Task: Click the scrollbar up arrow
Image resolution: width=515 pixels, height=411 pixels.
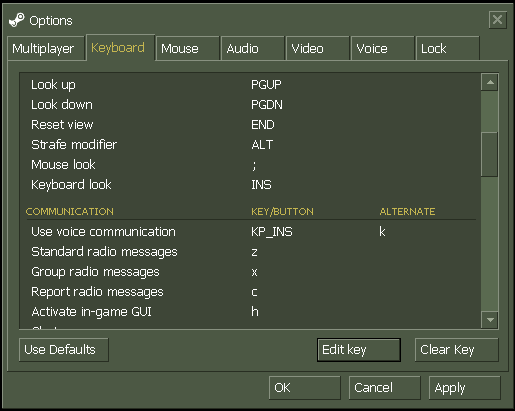Action: coord(490,82)
